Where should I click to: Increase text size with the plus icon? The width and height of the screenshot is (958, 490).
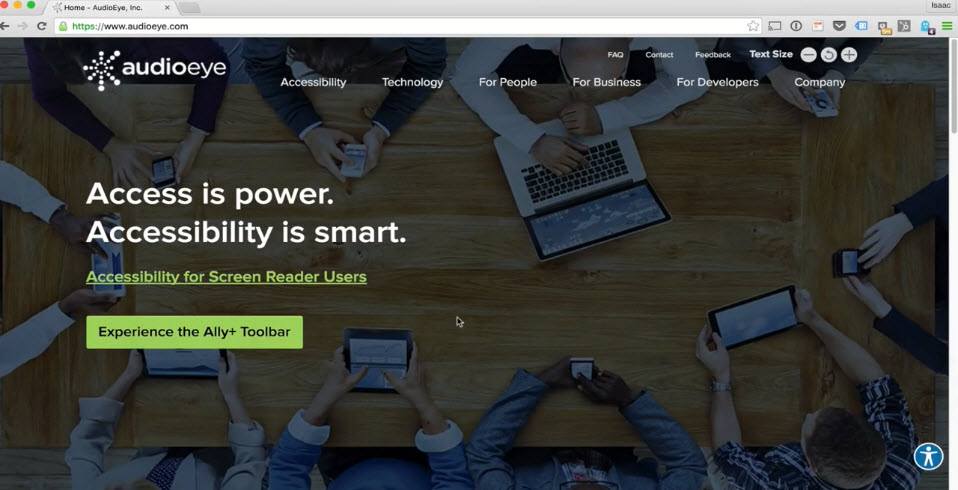click(849, 55)
